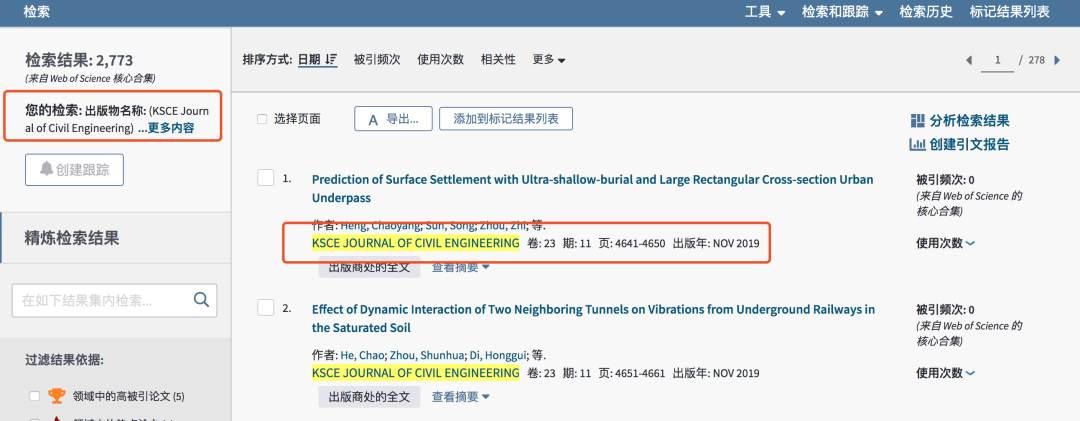Click the 页: 4651-4661 page range text
Screen dimensions: 1080x421
(x=632, y=373)
